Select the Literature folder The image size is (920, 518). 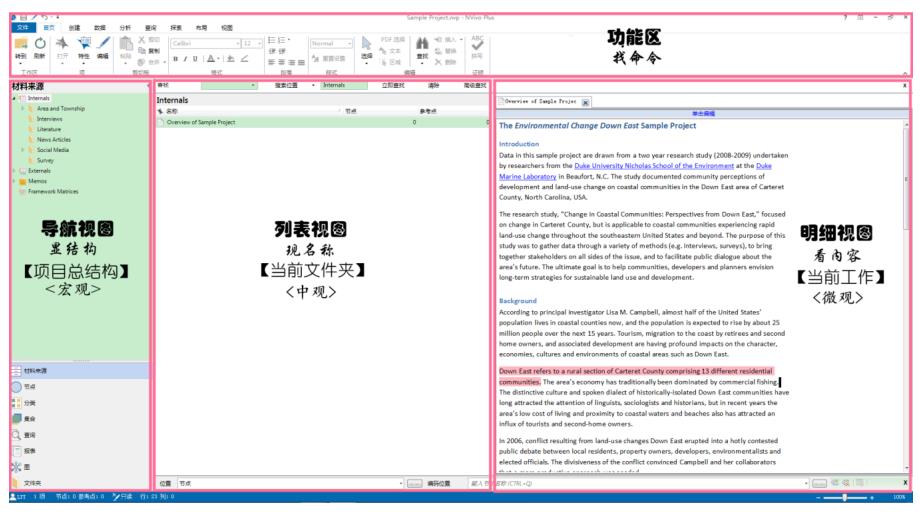click(x=49, y=129)
